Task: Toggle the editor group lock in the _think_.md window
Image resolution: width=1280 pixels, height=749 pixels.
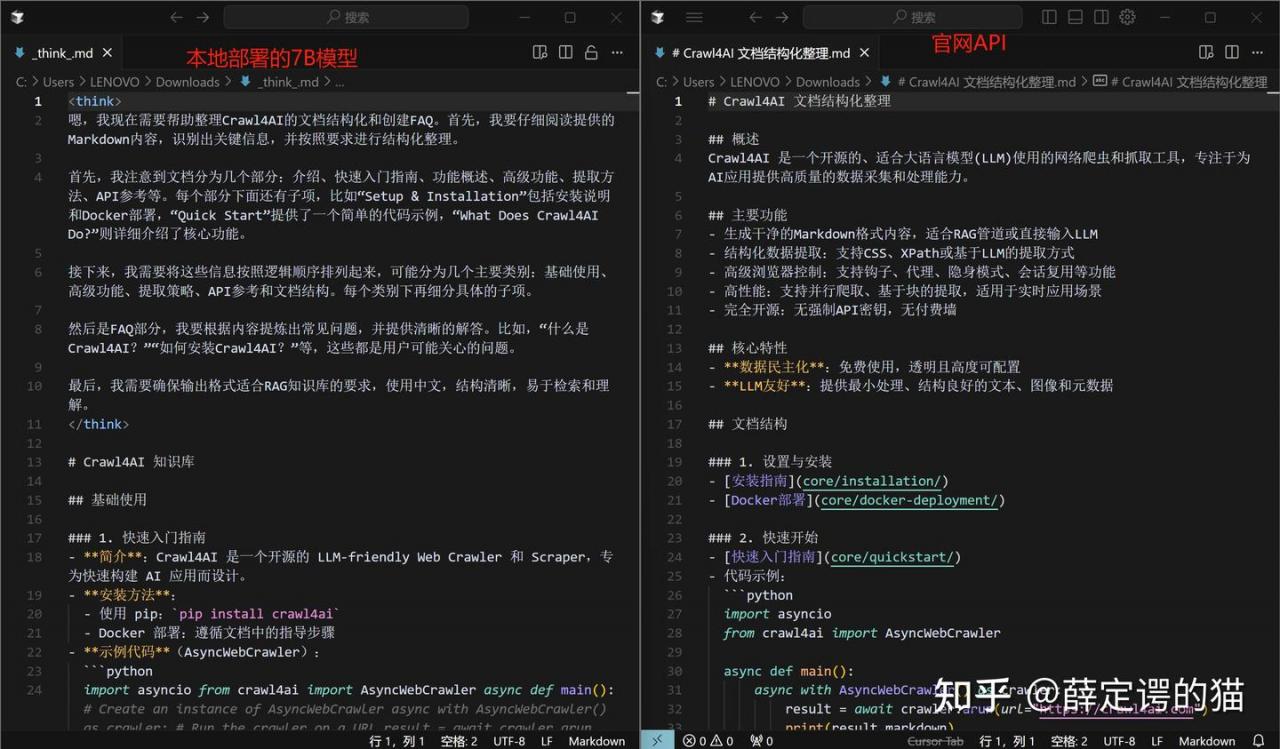Action: pos(591,52)
